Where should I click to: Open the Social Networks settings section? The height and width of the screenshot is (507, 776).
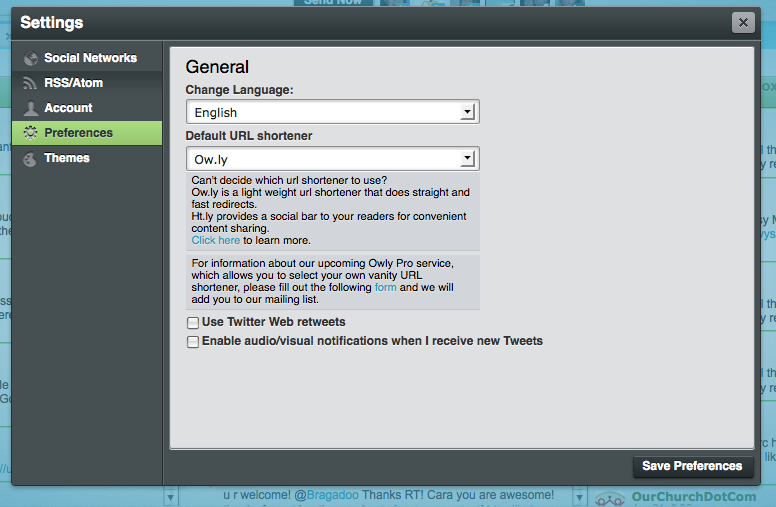tap(87, 58)
